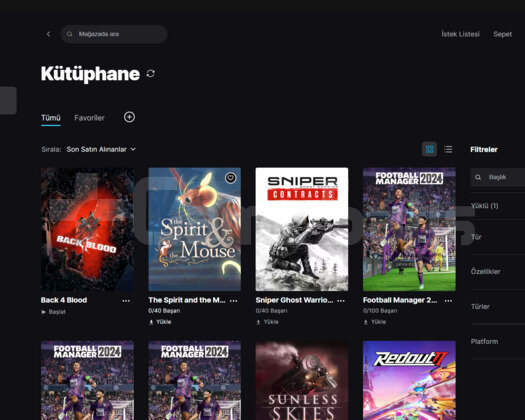Open more options for Back 4 Blood
Viewport: 525px width, 420px height.
click(x=126, y=301)
